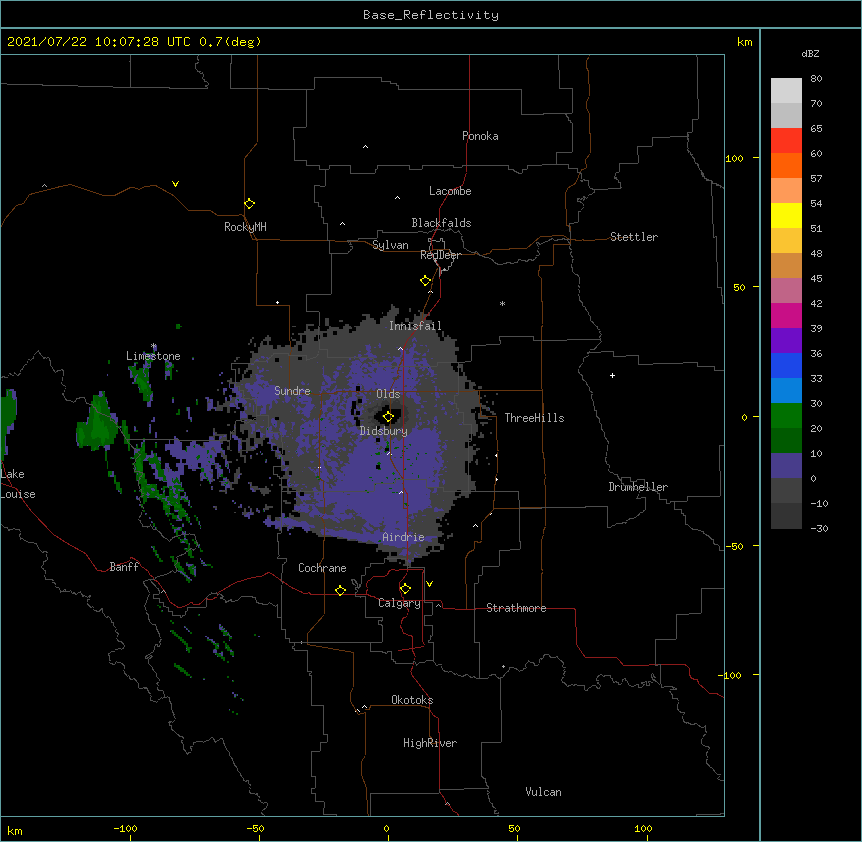Screen dimensions: 862x842
Task: Click the Innisfail town label
Action: pyautogui.click(x=415, y=326)
